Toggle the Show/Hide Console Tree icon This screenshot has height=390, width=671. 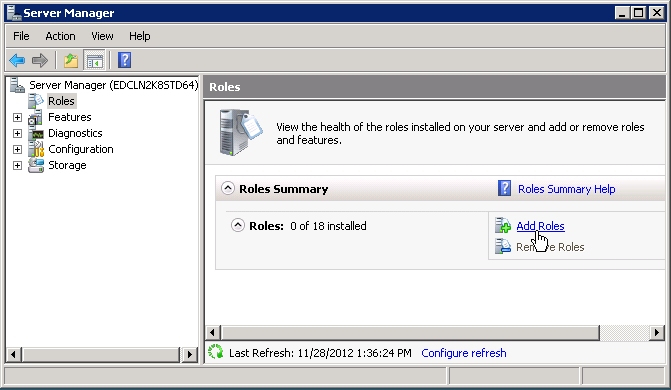pyautogui.click(x=95, y=60)
